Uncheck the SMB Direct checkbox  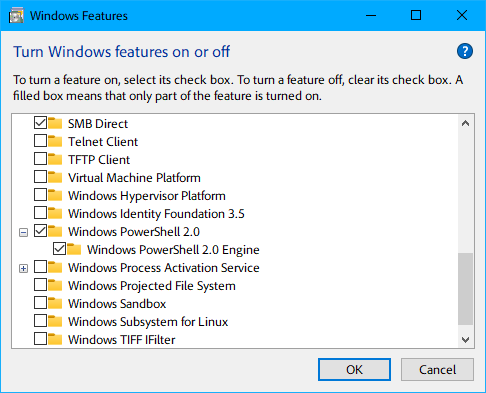(x=40, y=123)
